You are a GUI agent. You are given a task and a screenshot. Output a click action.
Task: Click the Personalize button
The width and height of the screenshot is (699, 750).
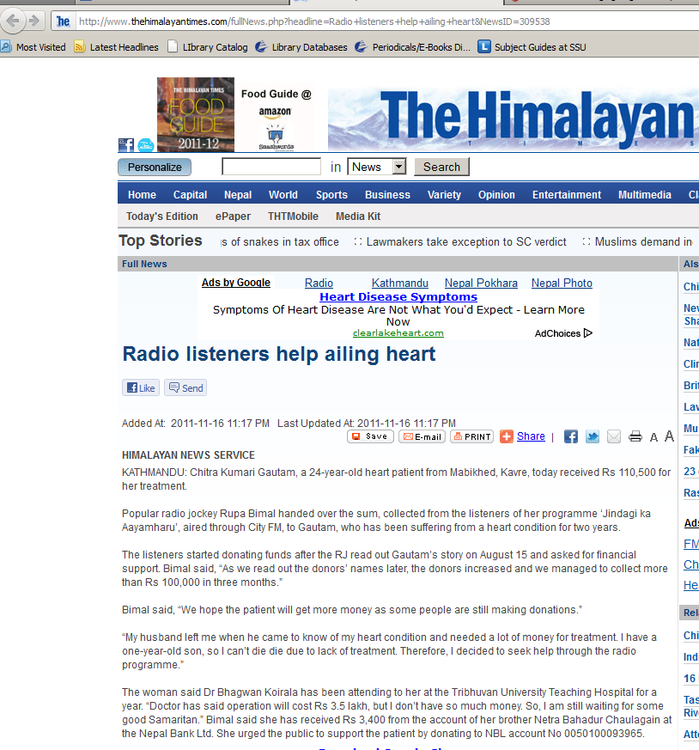click(x=154, y=167)
